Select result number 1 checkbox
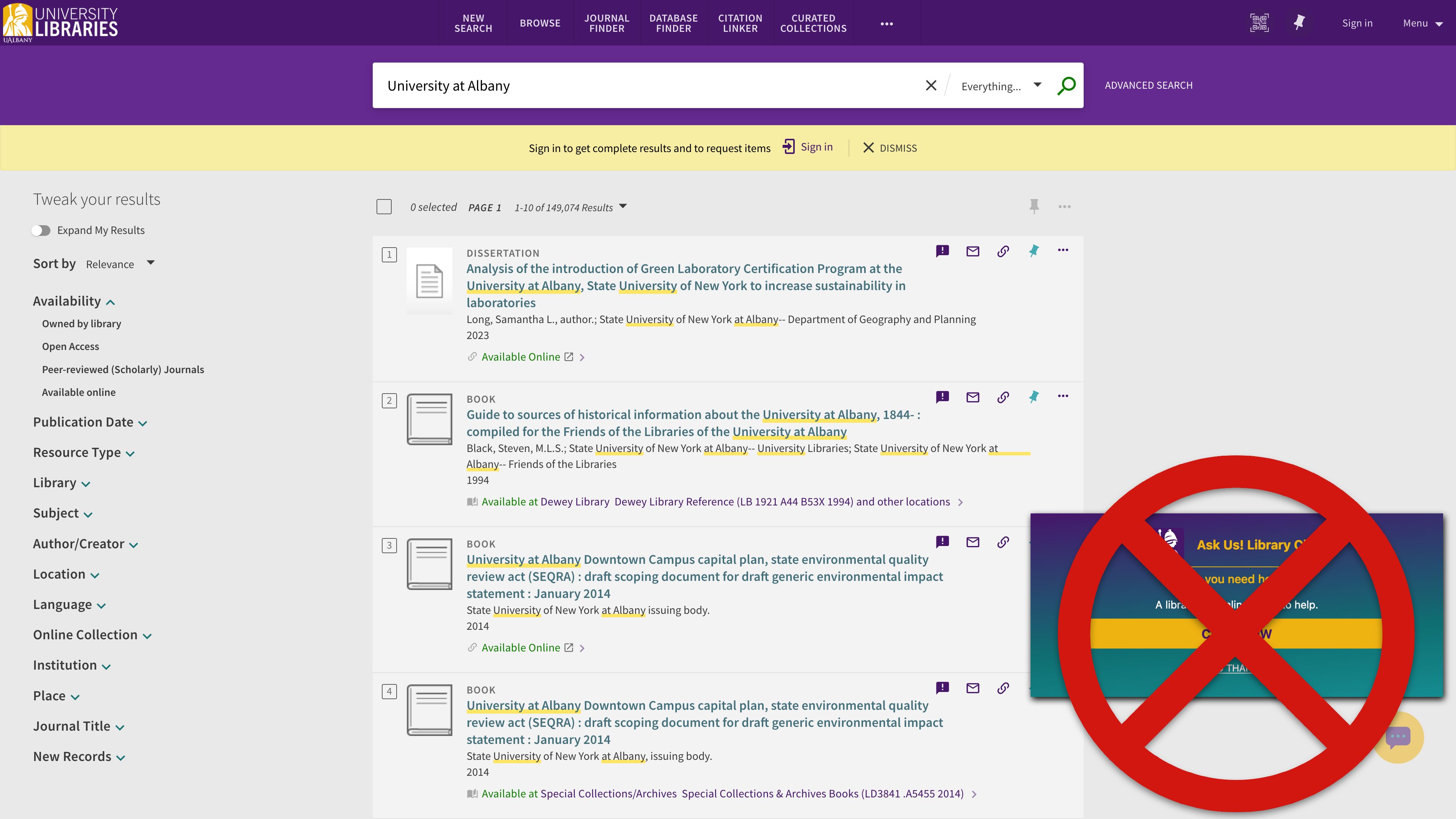Image resolution: width=1456 pixels, height=819 pixels. pyautogui.click(x=389, y=254)
